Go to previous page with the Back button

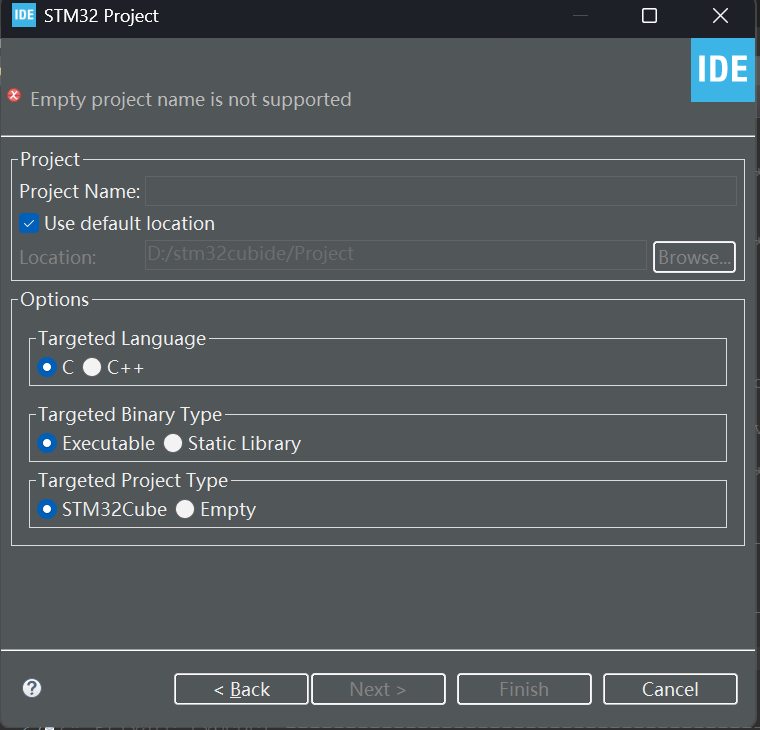(241, 689)
